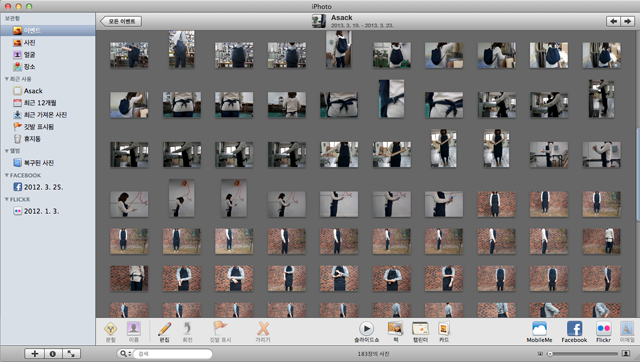Click the 편집 (Edit) pencil icon

164,329
